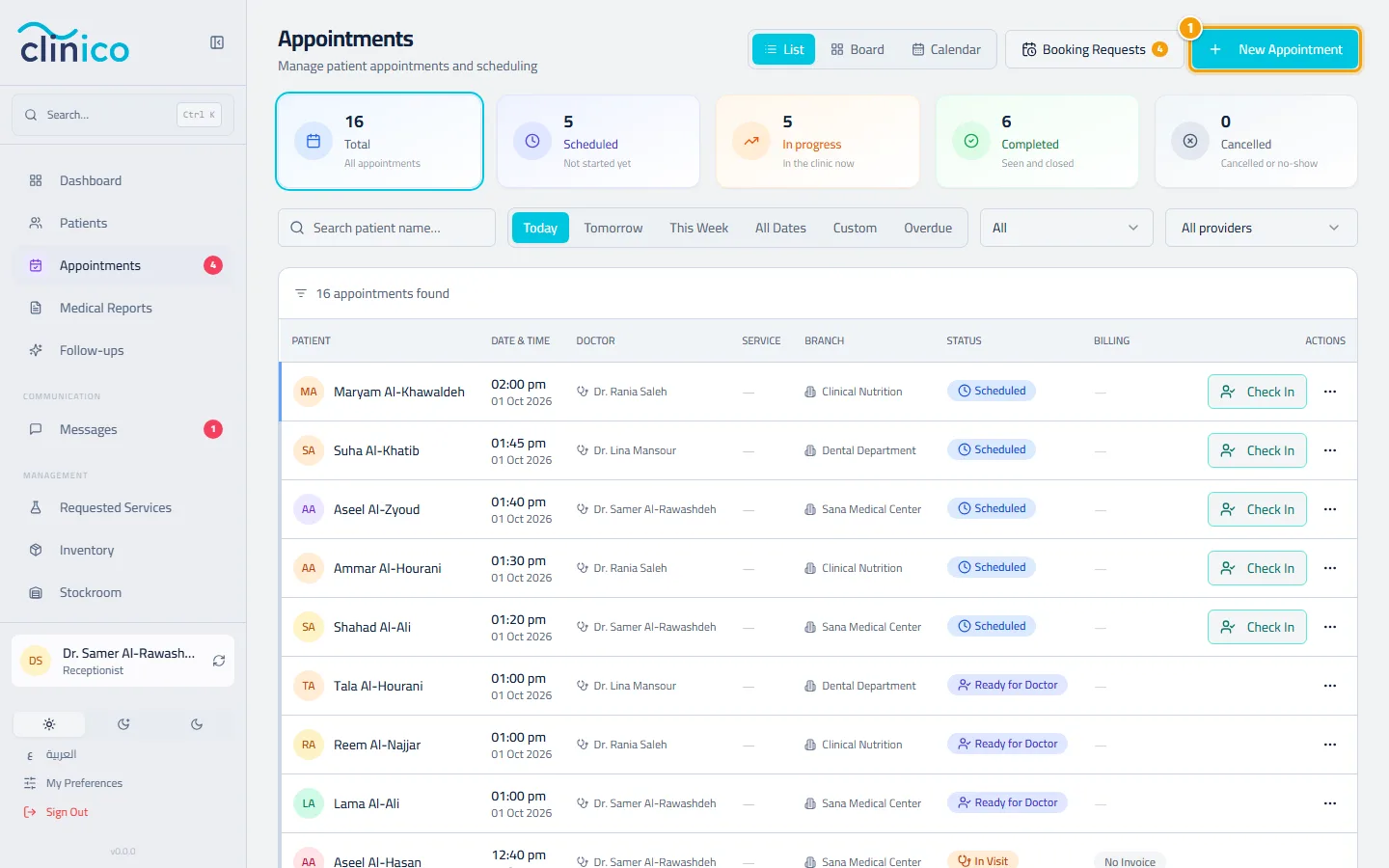Go to Inventory page
This screenshot has height=868, width=1389.
tap(123, 550)
